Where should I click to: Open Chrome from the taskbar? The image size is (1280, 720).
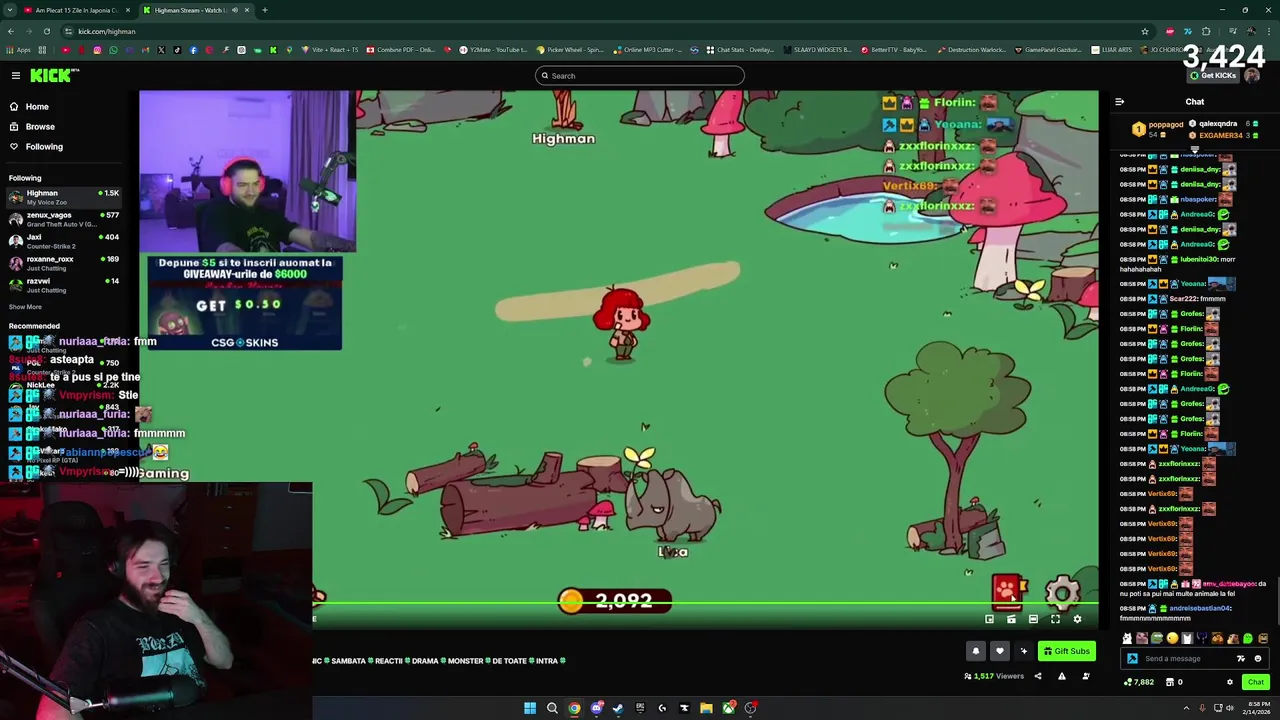pos(574,708)
